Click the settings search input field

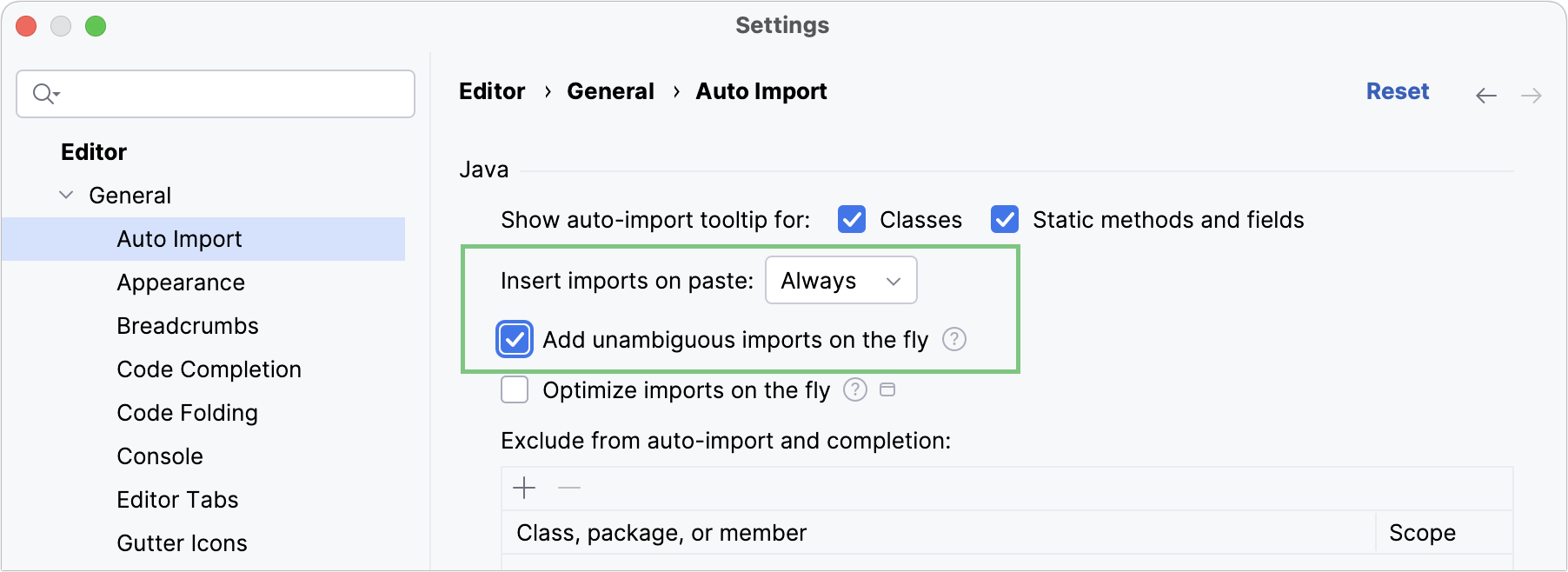[216, 93]
